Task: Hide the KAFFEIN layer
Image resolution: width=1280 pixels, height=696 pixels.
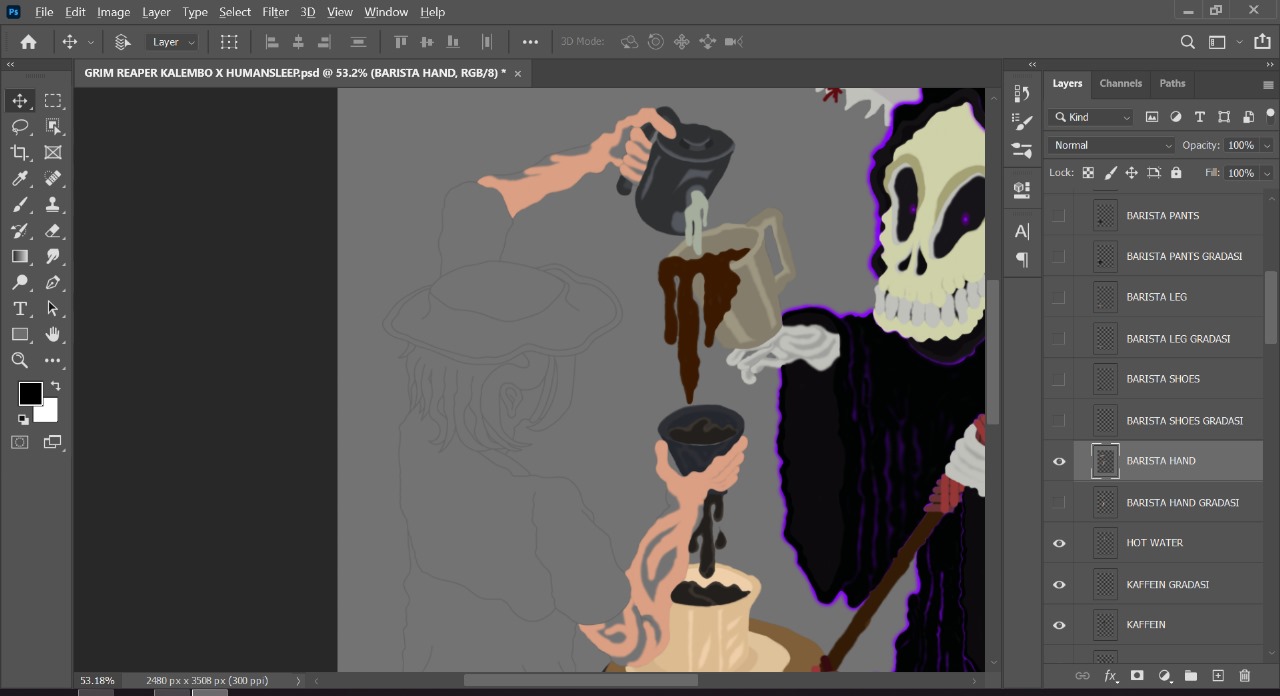Action: [1059, 625]
